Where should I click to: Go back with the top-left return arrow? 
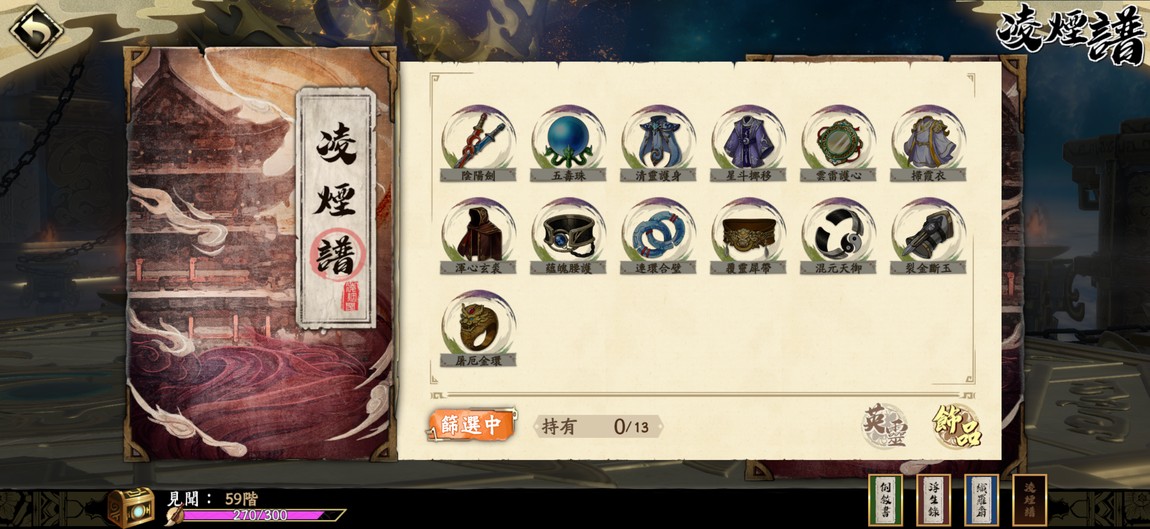[35, 31]
